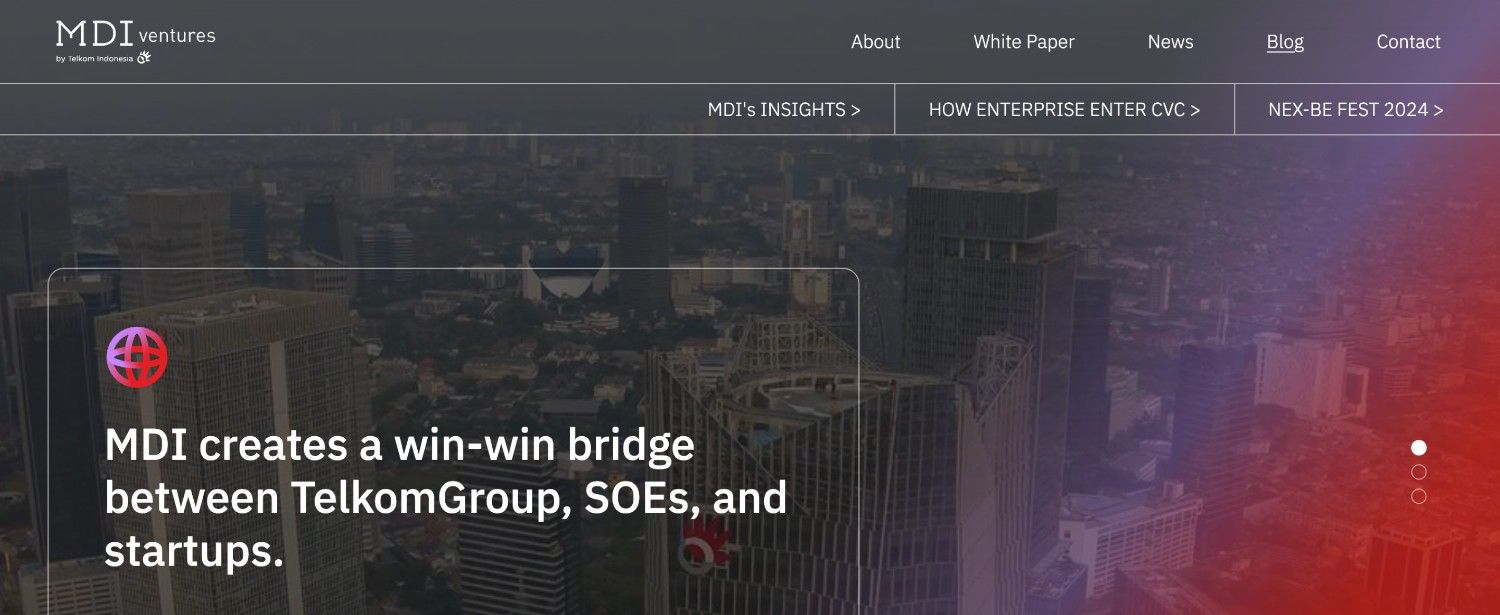Image resolution: width=1500 pixels, height=615 pixels.
Task: Open the About menu item
Action: [875, 42]
